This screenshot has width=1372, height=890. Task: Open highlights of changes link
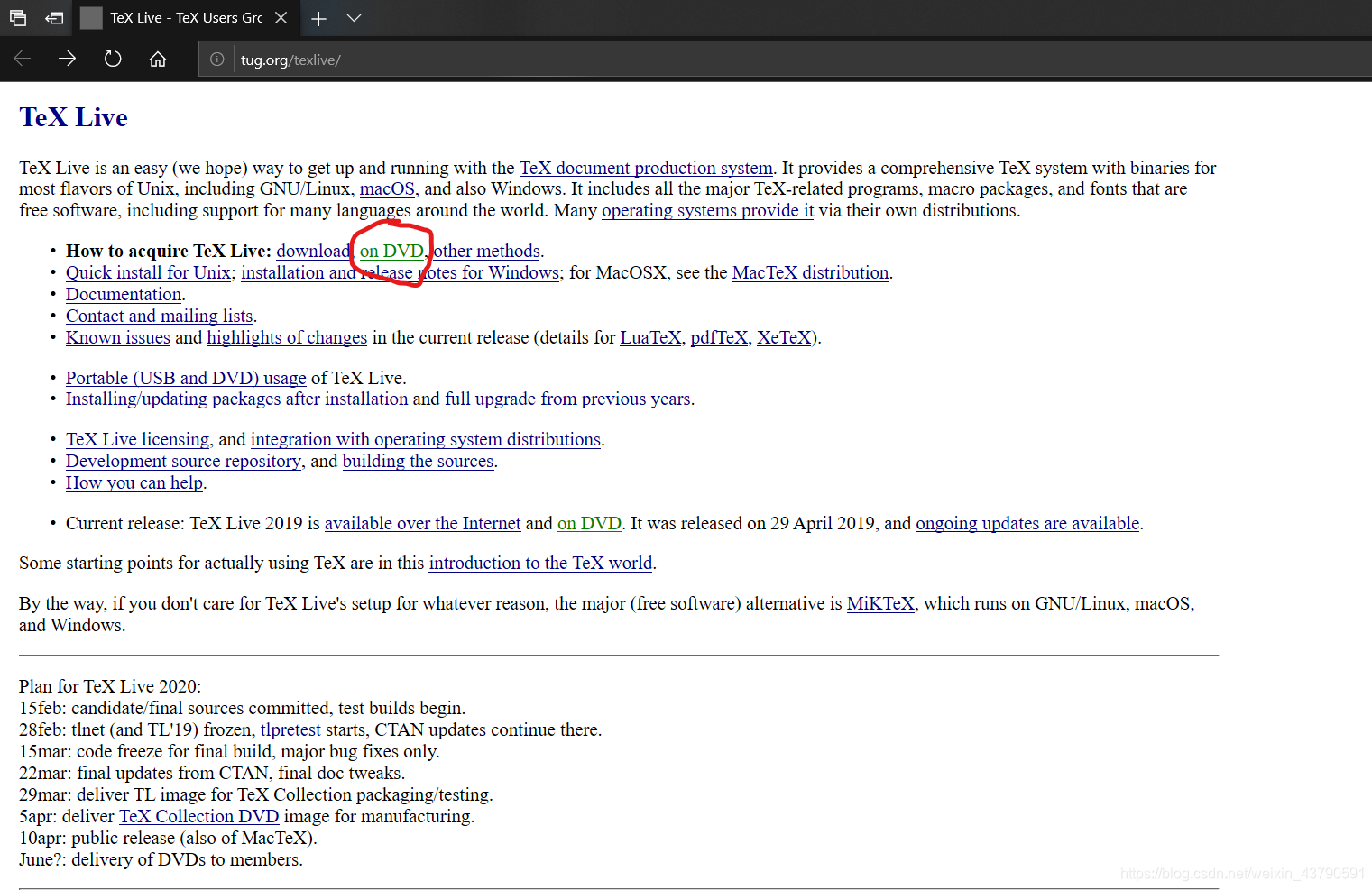pyautogui.click(x=287, y=338)
